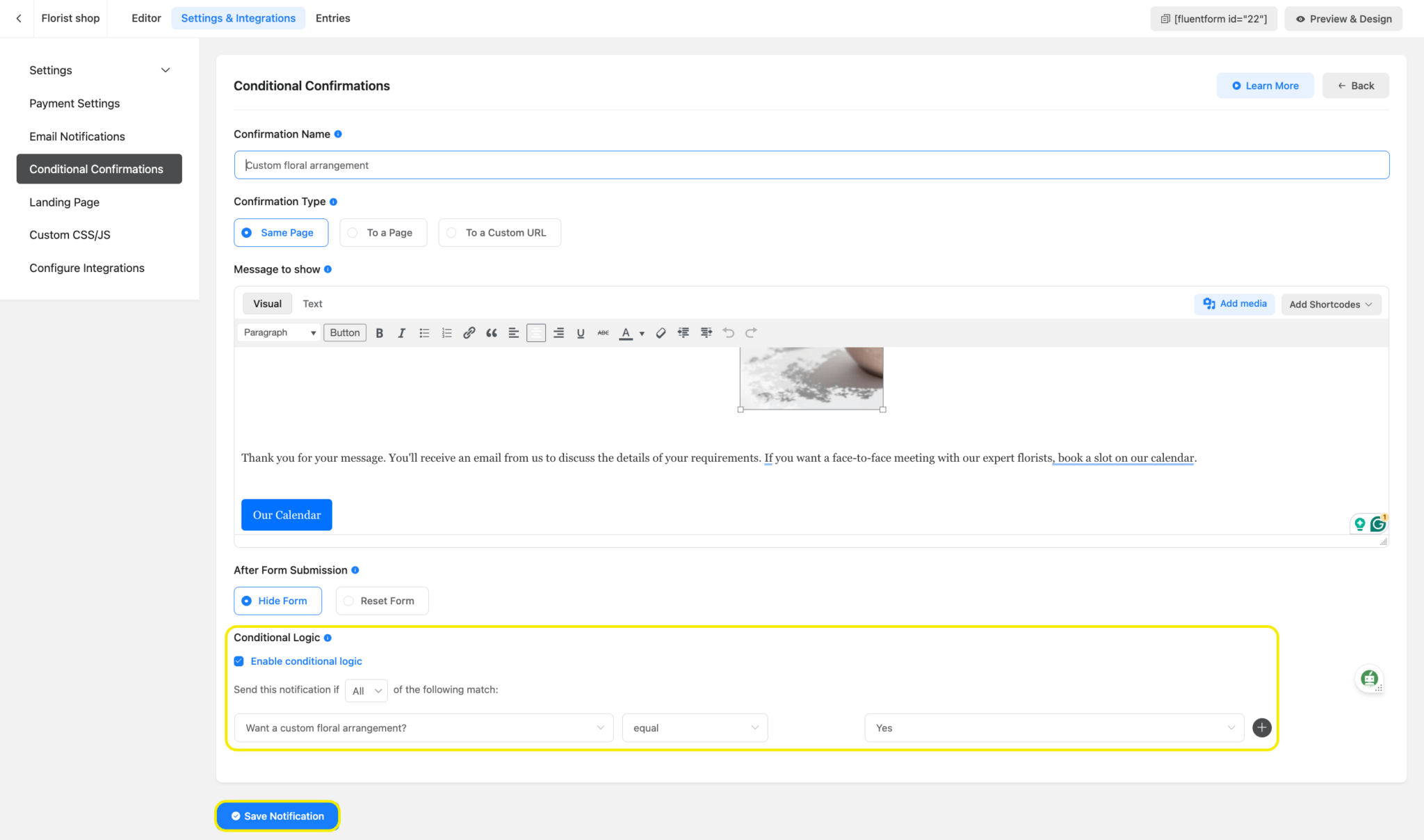
Task: Click the Confirmation Name input field
Action: pyautogui.click(x=811, y=165)
